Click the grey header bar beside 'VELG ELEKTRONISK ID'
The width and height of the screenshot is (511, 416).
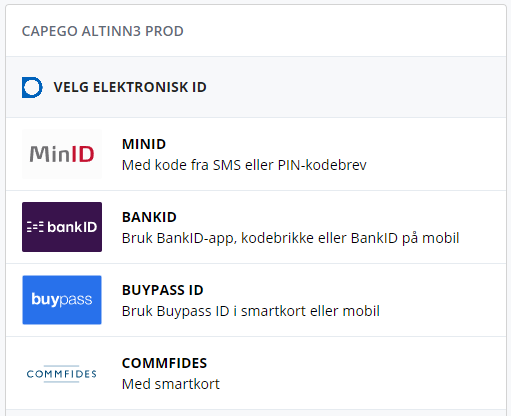357,87
